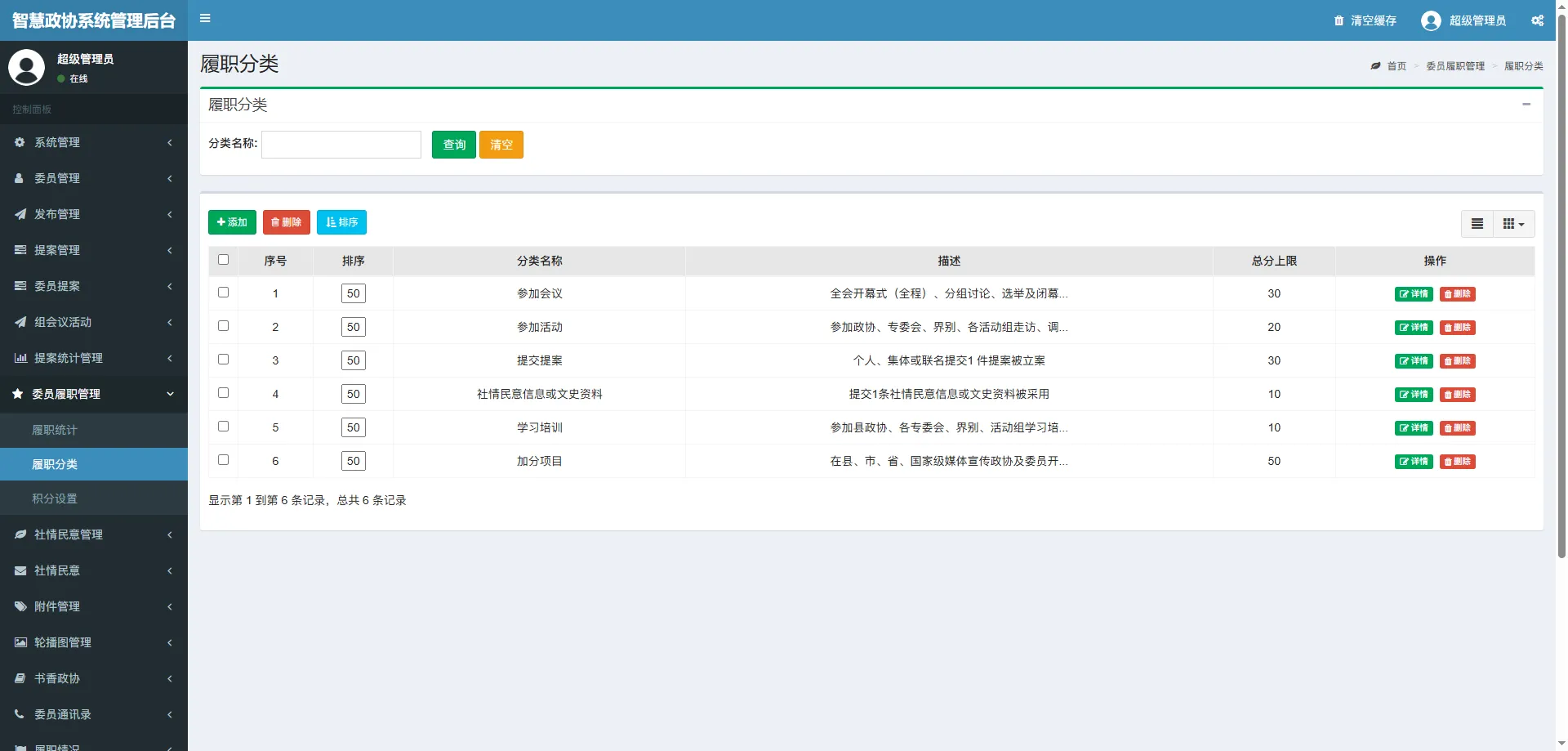
Task: Open the grid view dropdown above the table
Action: click(x=1512, y=223)
